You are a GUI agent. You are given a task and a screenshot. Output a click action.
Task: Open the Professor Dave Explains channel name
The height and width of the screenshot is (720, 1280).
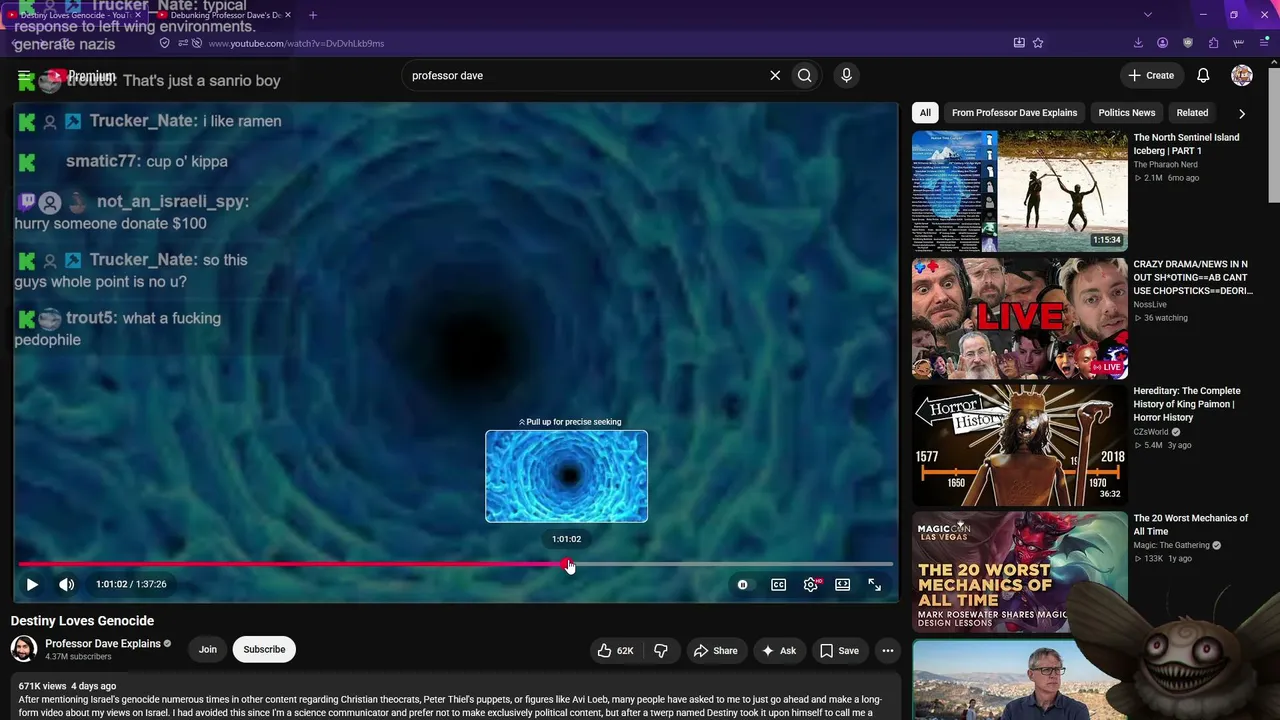103,644
